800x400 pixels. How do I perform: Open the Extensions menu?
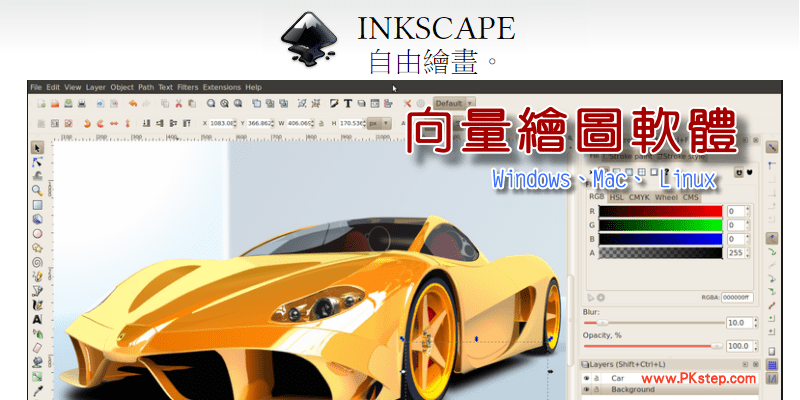click(221, 87)
